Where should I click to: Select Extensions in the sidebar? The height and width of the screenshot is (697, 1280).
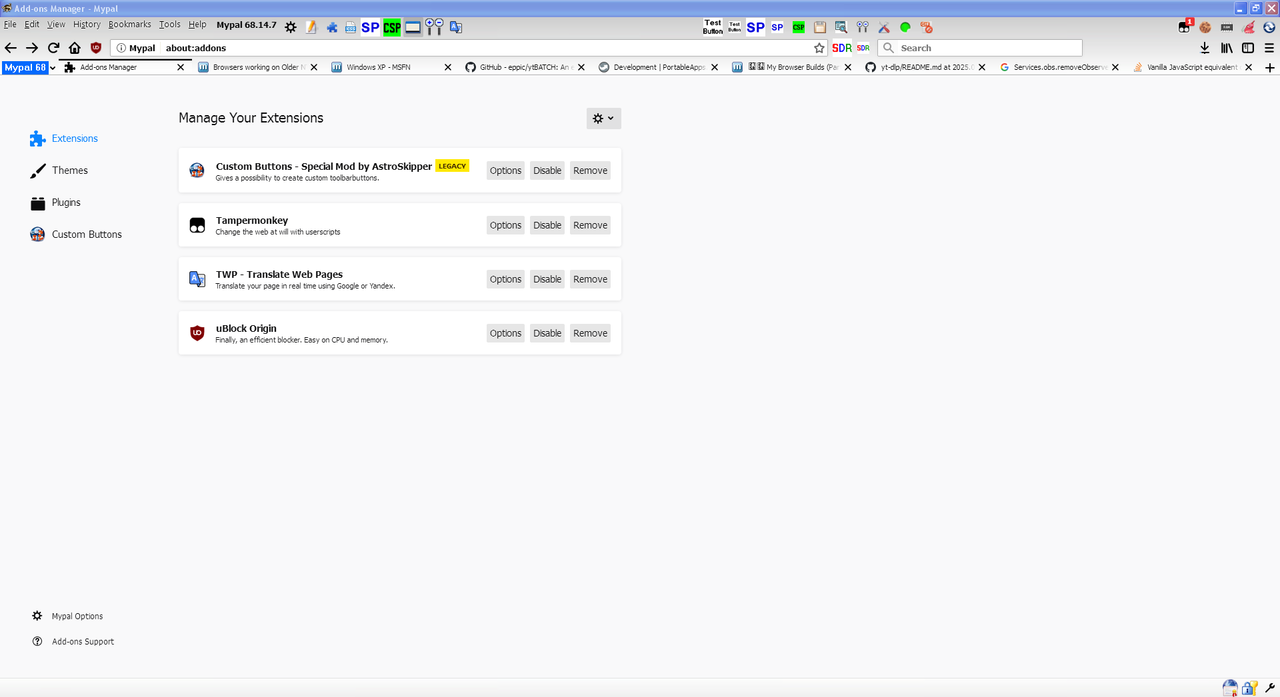point(64,139)
